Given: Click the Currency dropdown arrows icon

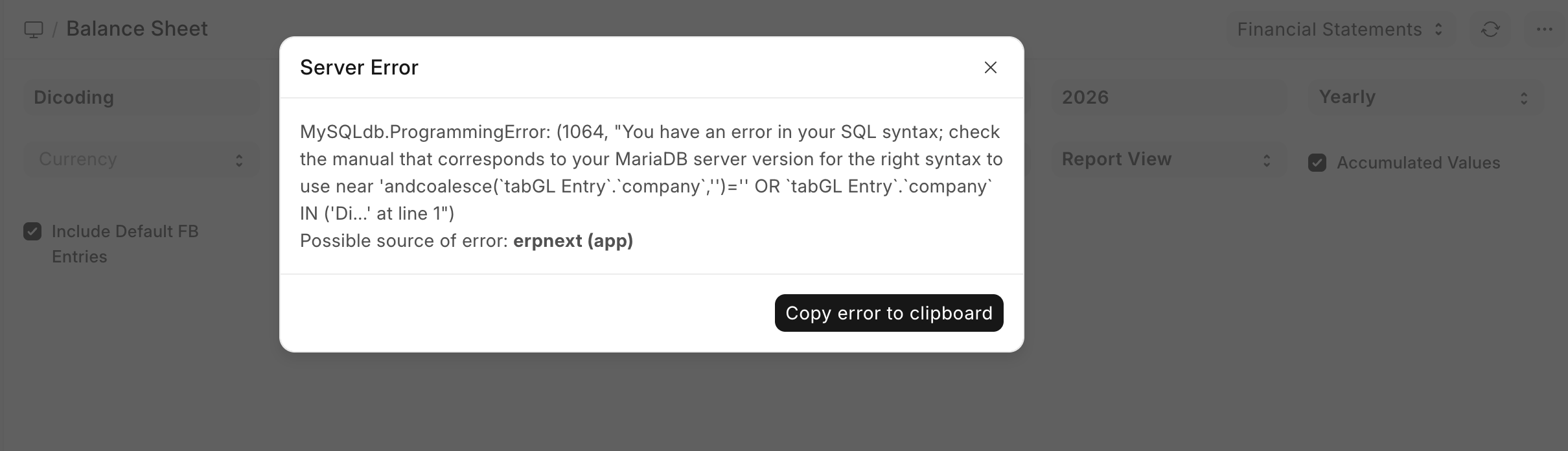Looking at the screenshot, I should [x=239, y=161].
